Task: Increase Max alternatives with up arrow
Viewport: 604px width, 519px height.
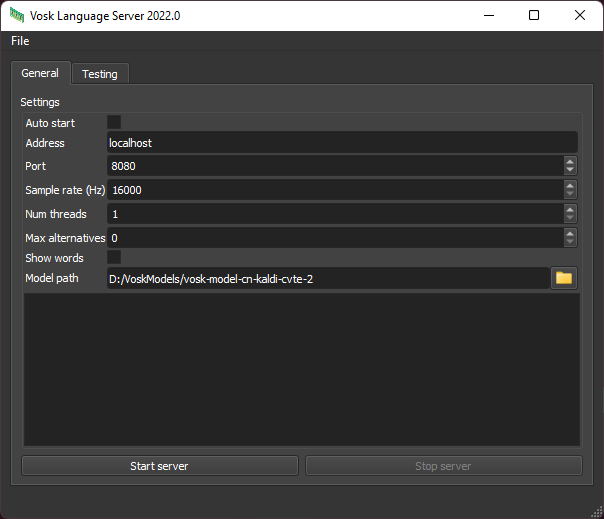Action: click(570, 233)
